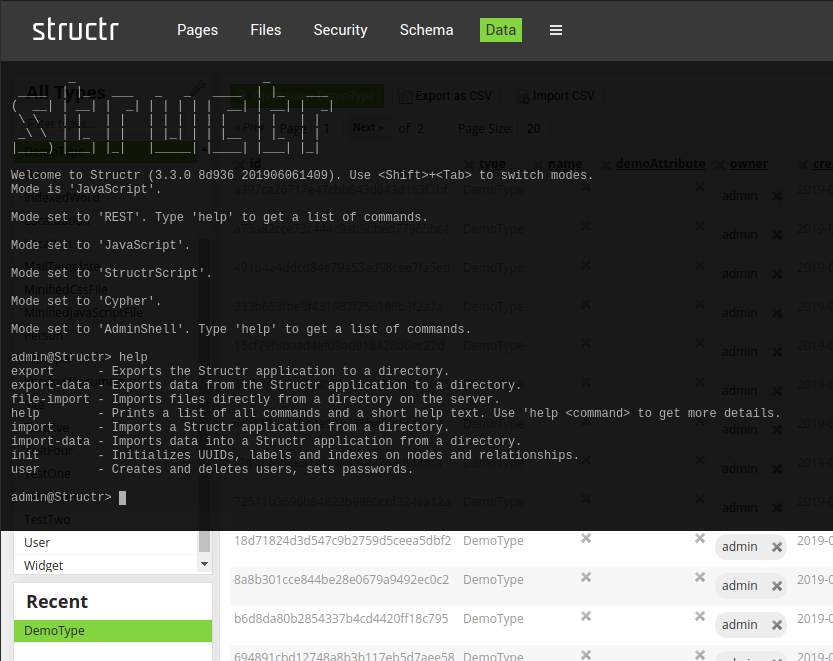833x661 pixels.
Task: Switch to the Schema section
Action: tap(426, 30)
